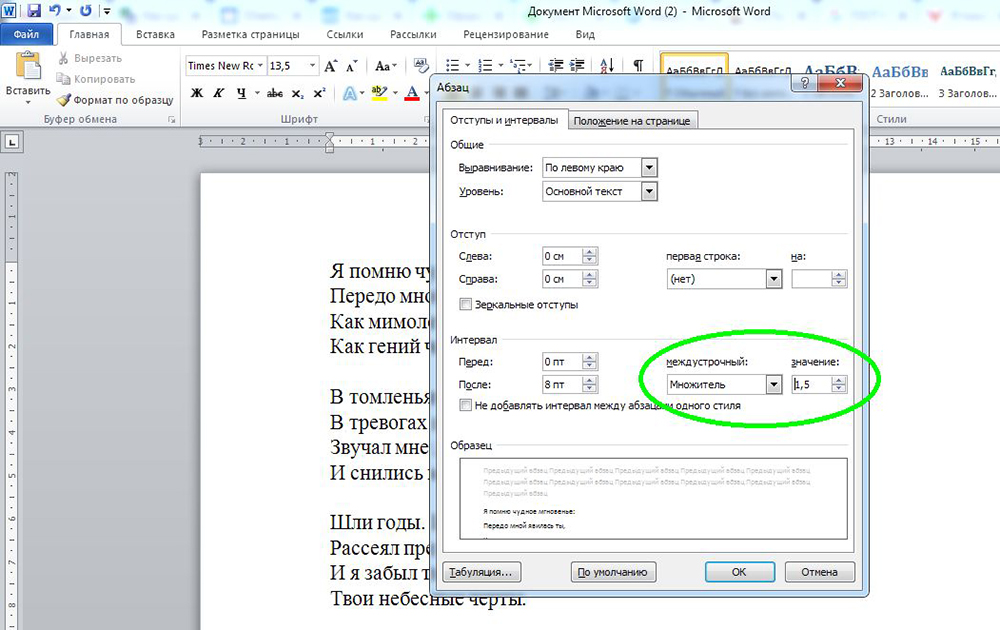Toggle 'Не добавлять интервал между абзацами' checkbox
Image resolution: width=1000 pixels, height=630 pixels.
tap(466, 405)
